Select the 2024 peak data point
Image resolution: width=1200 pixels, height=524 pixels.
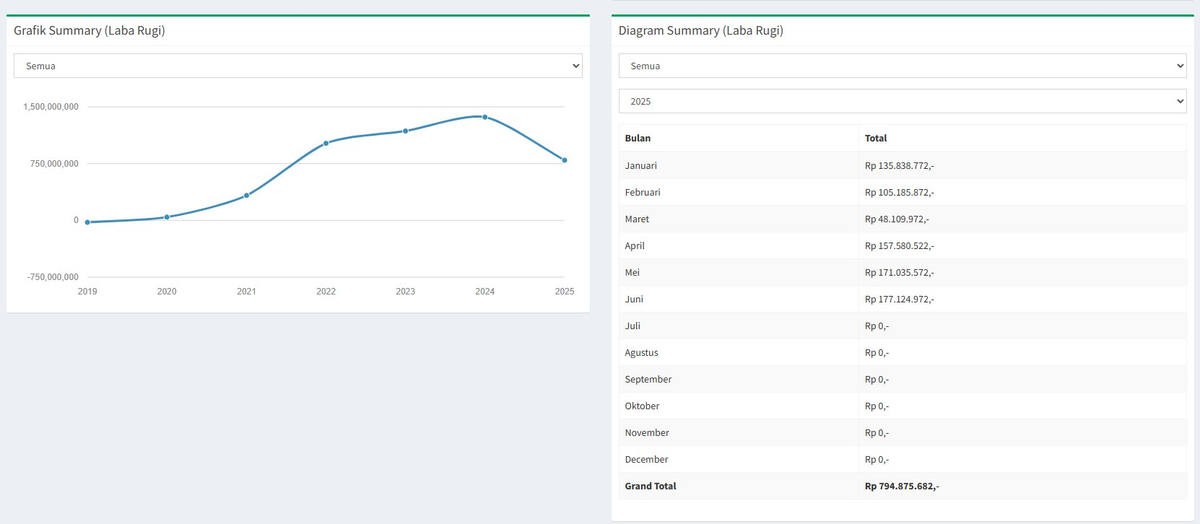click(x=485, y=117)
